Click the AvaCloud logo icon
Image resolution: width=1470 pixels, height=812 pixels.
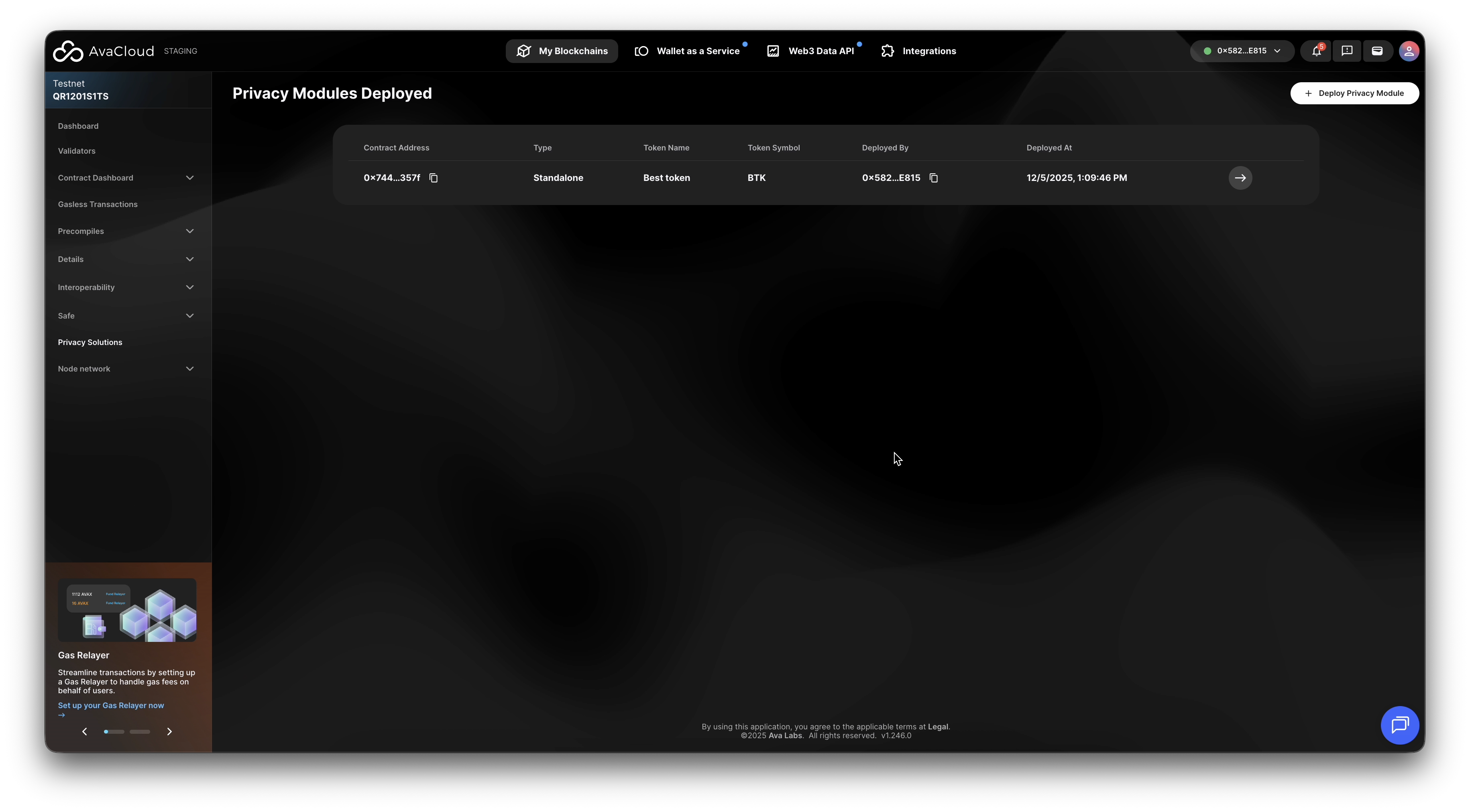pyautogui.click(x=68, y=51)
